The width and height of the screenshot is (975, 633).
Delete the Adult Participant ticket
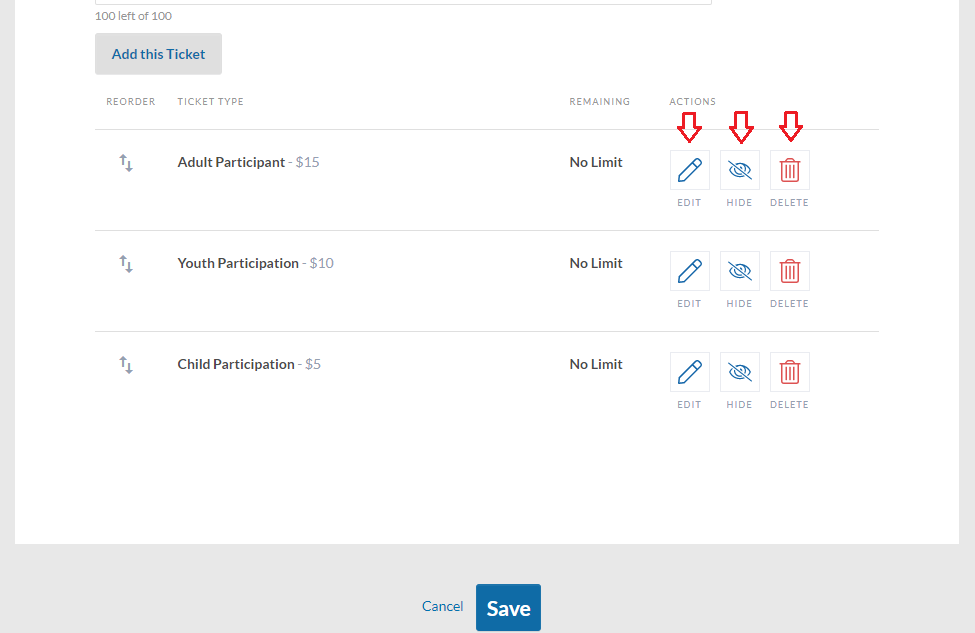pyautogui.click(x=790, y=170)
